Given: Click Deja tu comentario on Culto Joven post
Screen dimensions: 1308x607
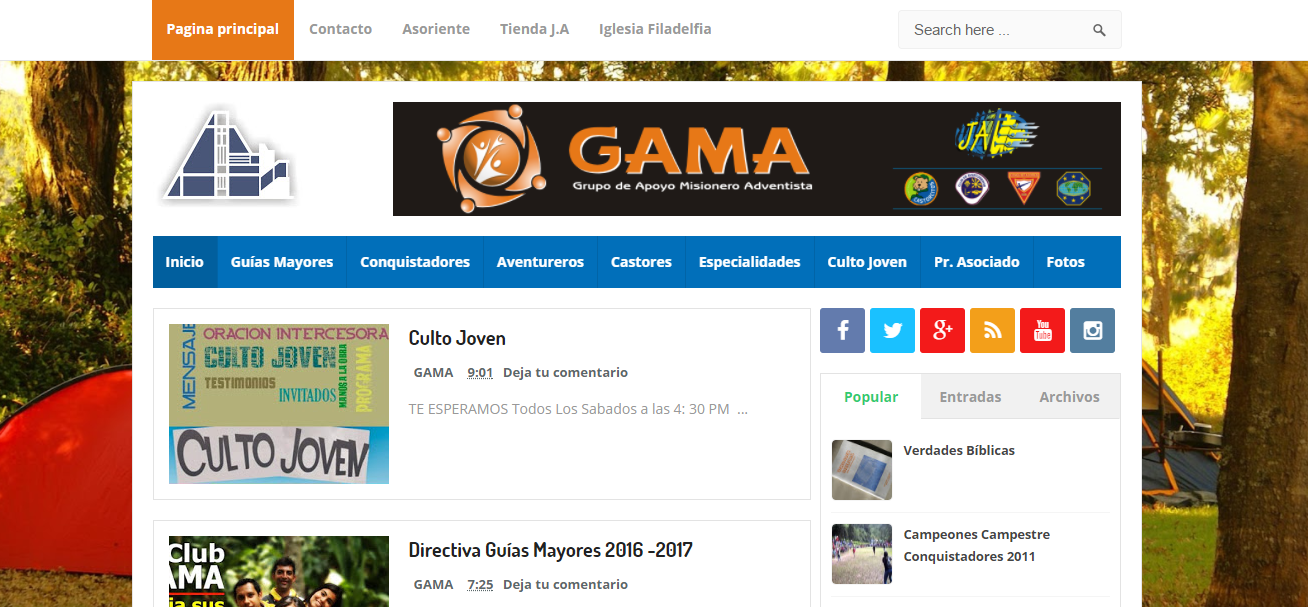Looking at the screenshot, I should click(565, 372).
